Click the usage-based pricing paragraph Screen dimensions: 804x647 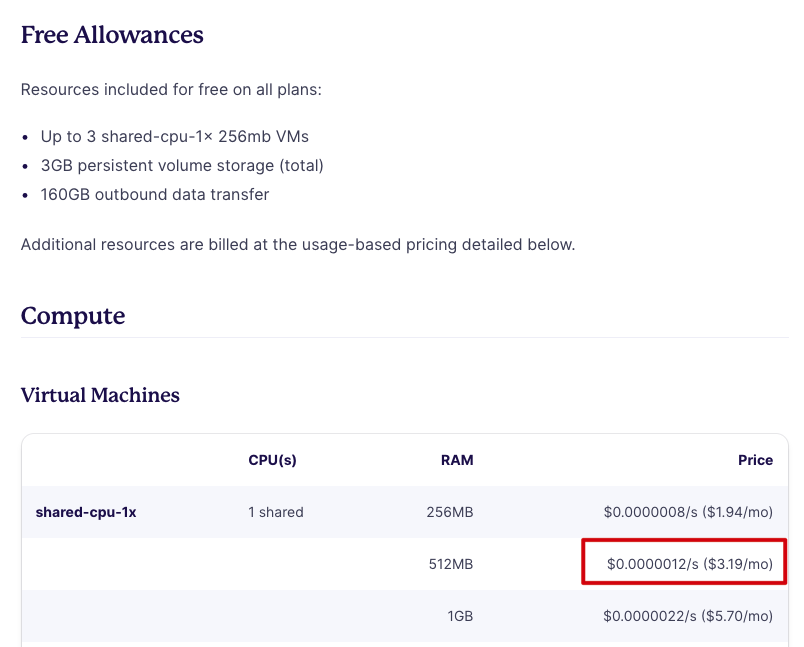click(x=298, y=245)
